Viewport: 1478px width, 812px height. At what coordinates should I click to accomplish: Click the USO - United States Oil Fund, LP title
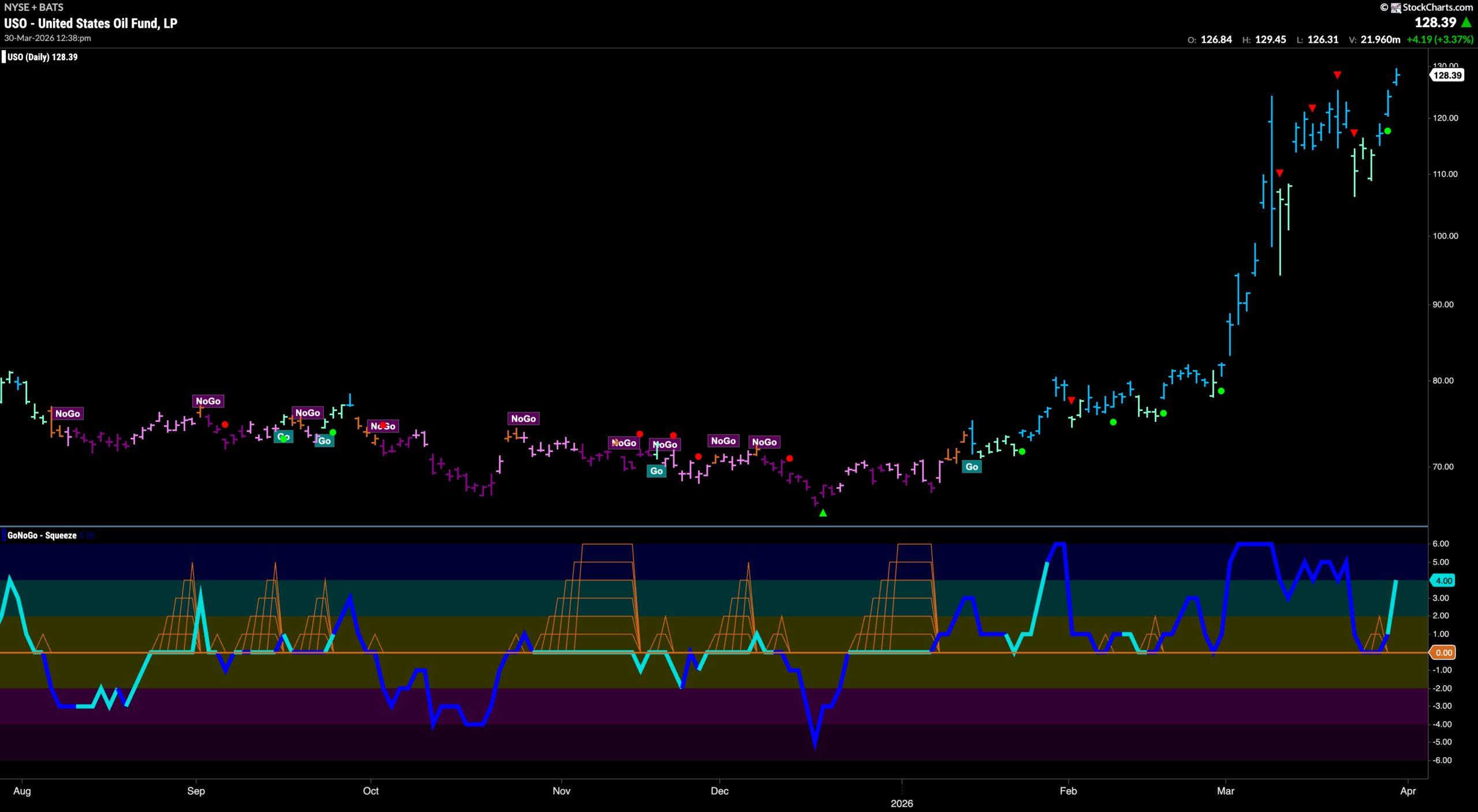tap(91, 24)
